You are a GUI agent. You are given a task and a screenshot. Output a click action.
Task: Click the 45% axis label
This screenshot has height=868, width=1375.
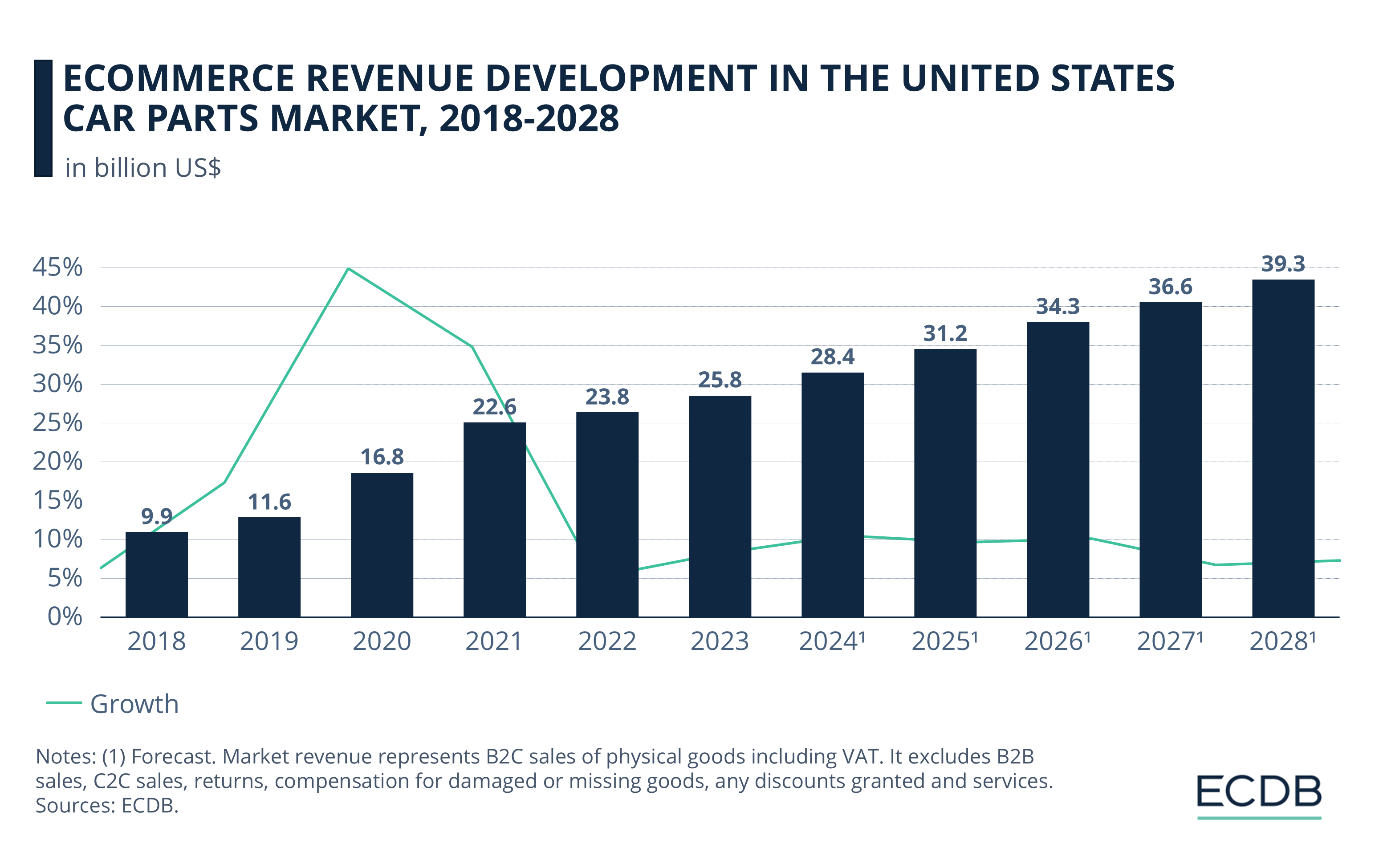pos(58,267)
